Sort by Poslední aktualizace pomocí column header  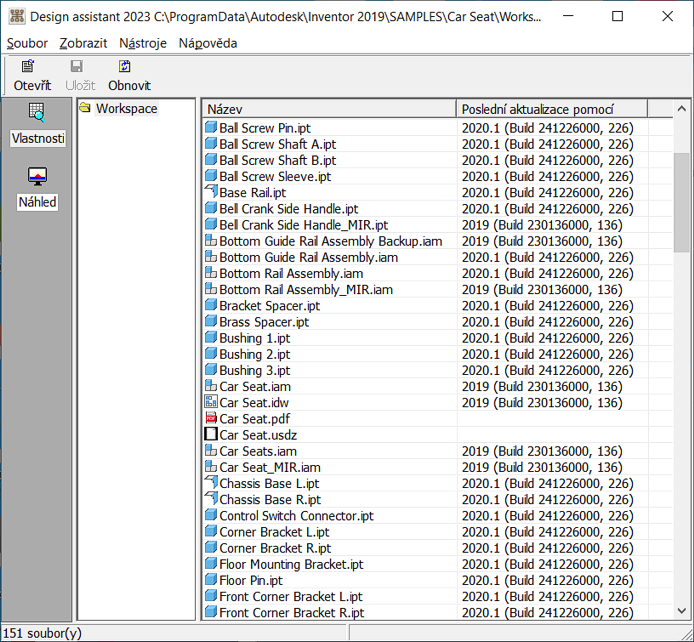pos(552,108)
